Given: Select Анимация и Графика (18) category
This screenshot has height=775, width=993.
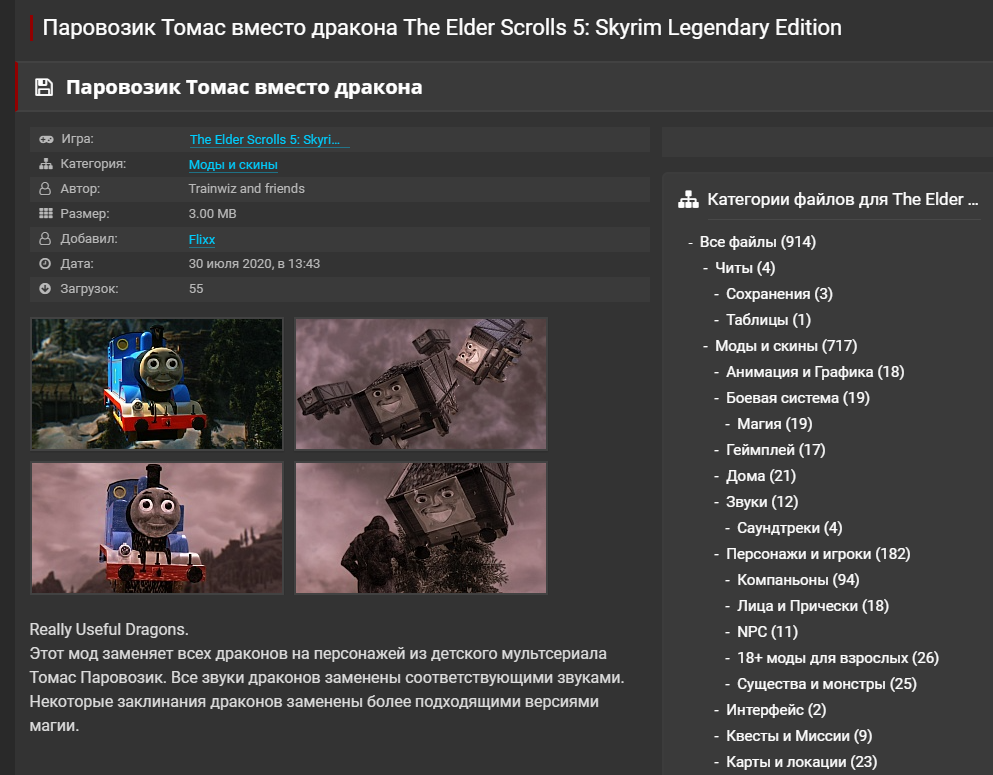Looking at the screenshot, I should [815, 372].
